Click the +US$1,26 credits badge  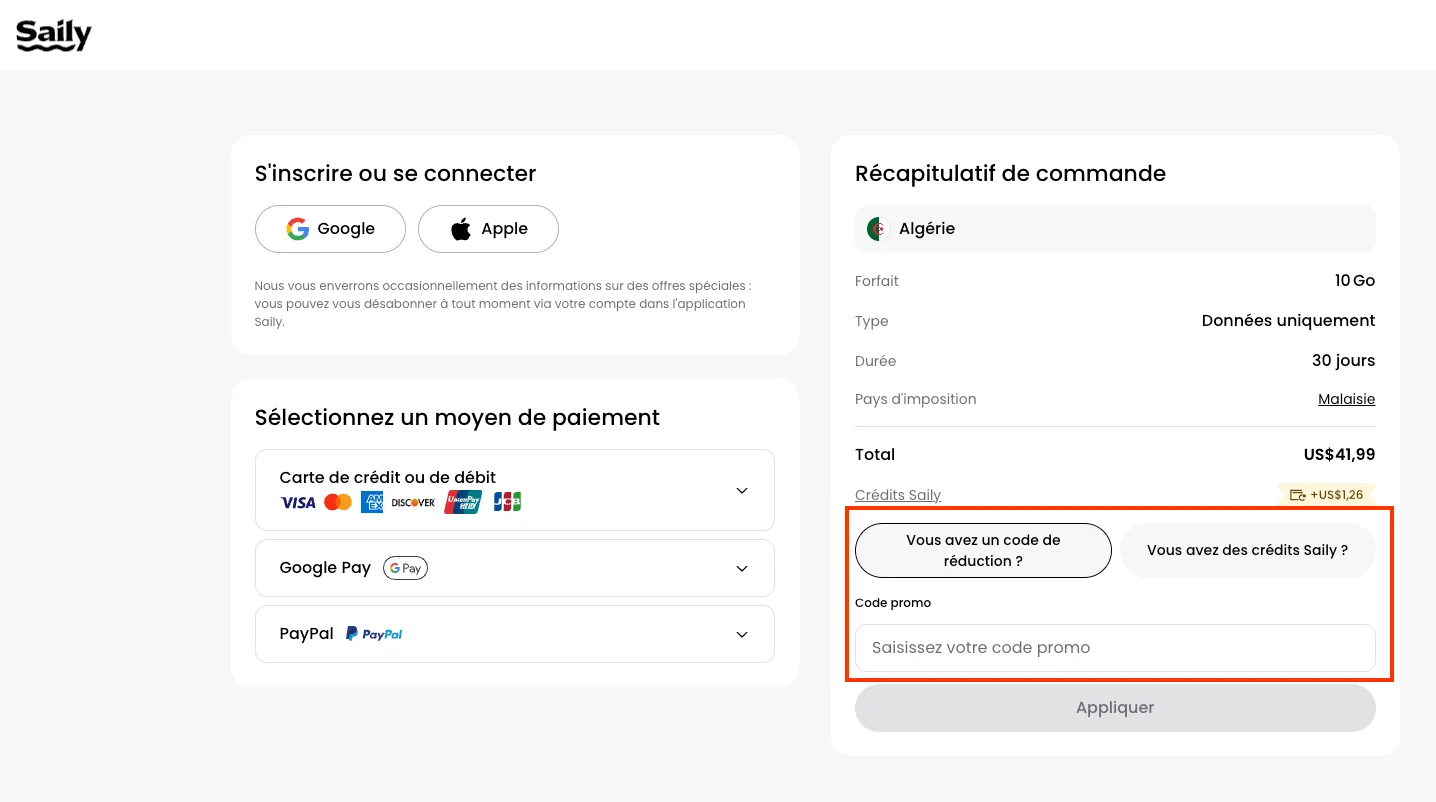(x=1327, y=494)
